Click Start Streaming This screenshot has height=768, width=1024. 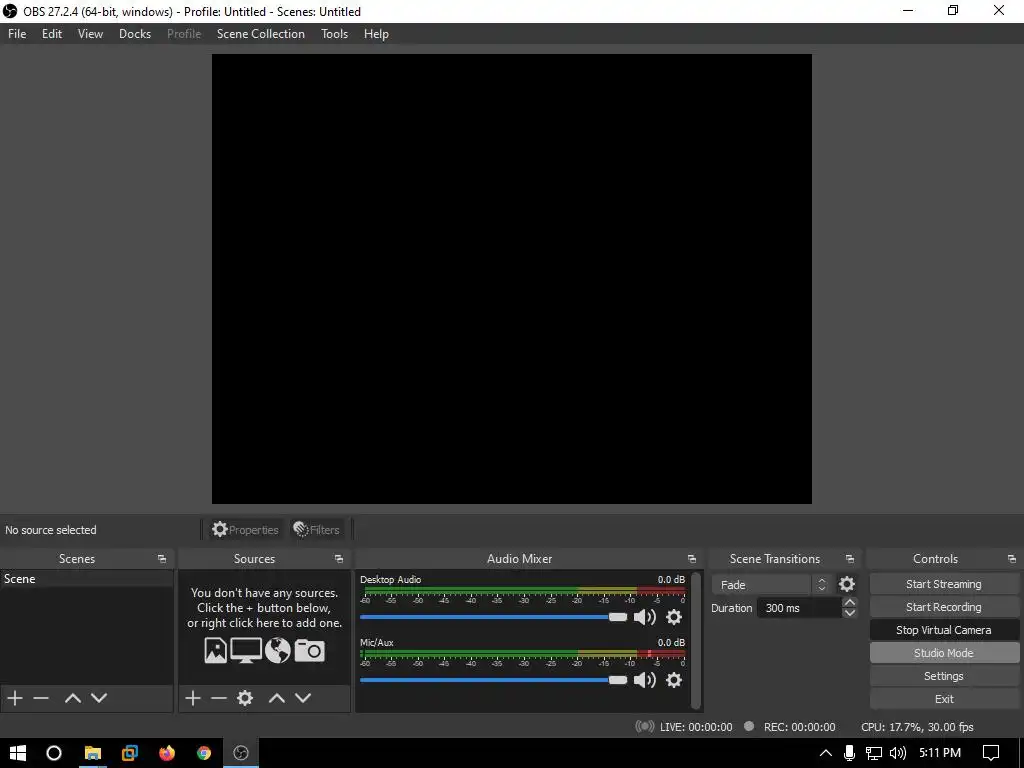944,584
